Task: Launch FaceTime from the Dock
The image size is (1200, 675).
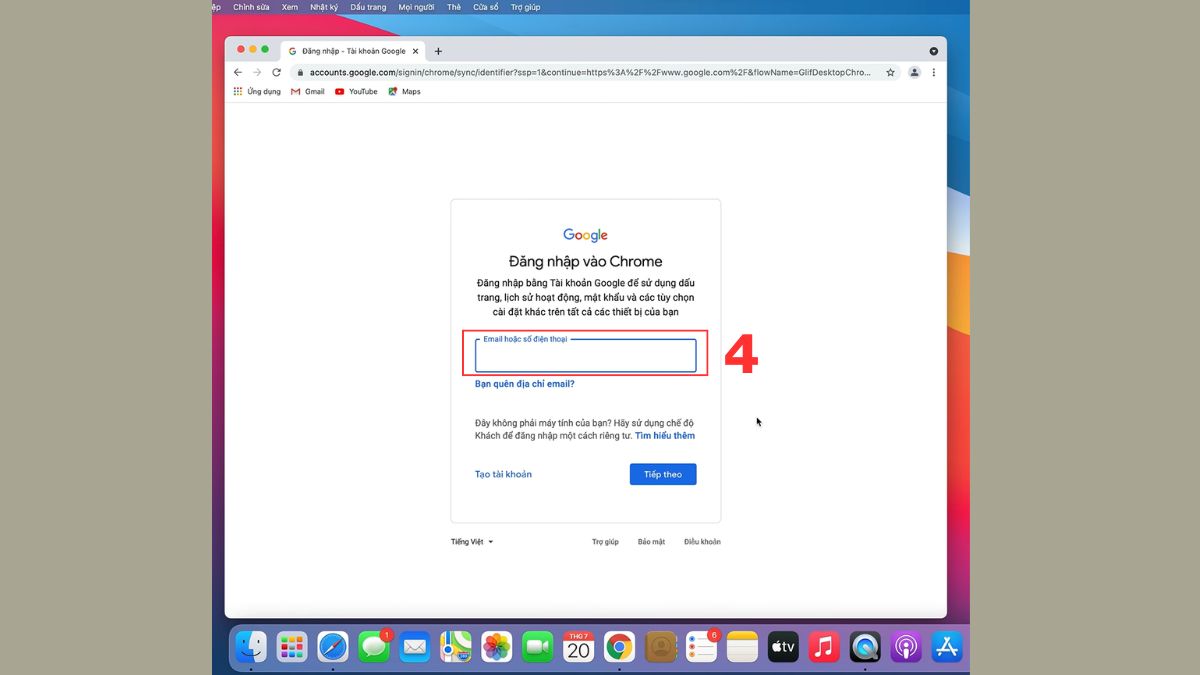Action: point(538,647)
